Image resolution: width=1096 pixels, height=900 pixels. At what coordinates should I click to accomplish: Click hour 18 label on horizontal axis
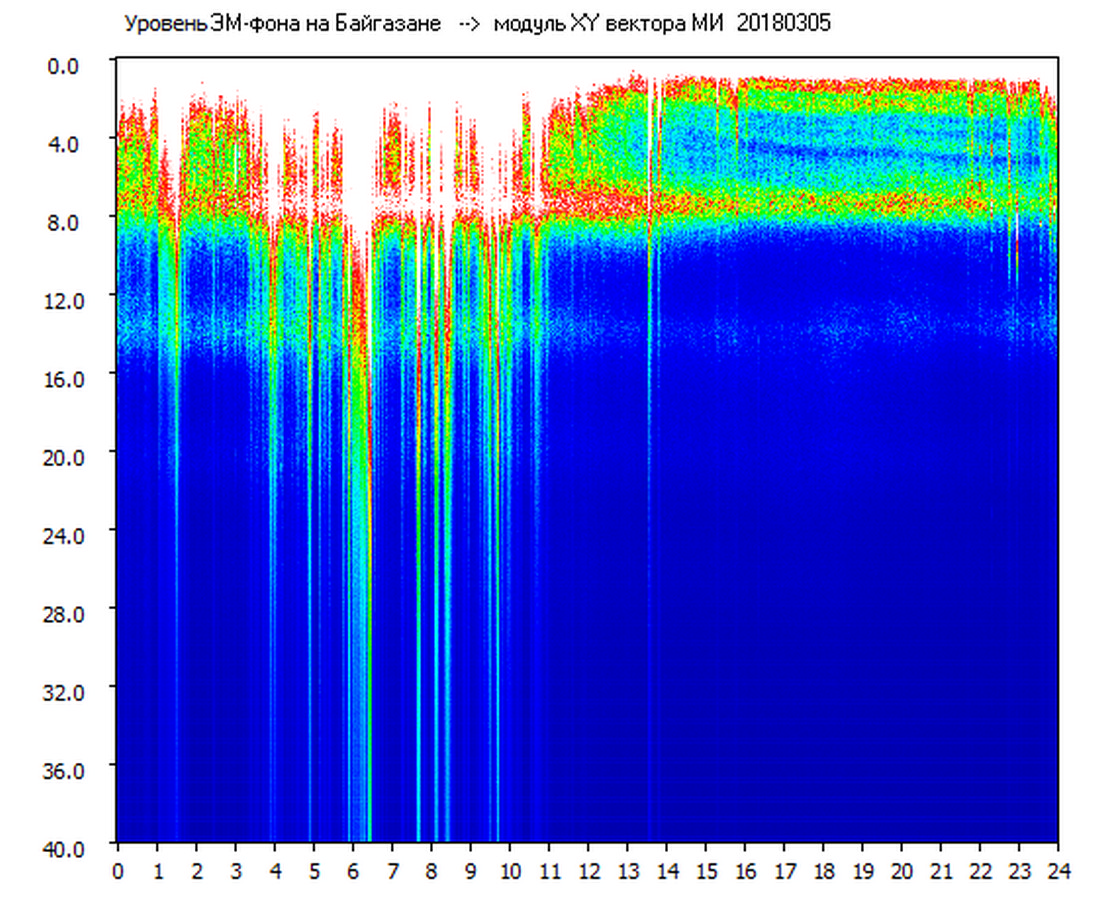(823, 871)
